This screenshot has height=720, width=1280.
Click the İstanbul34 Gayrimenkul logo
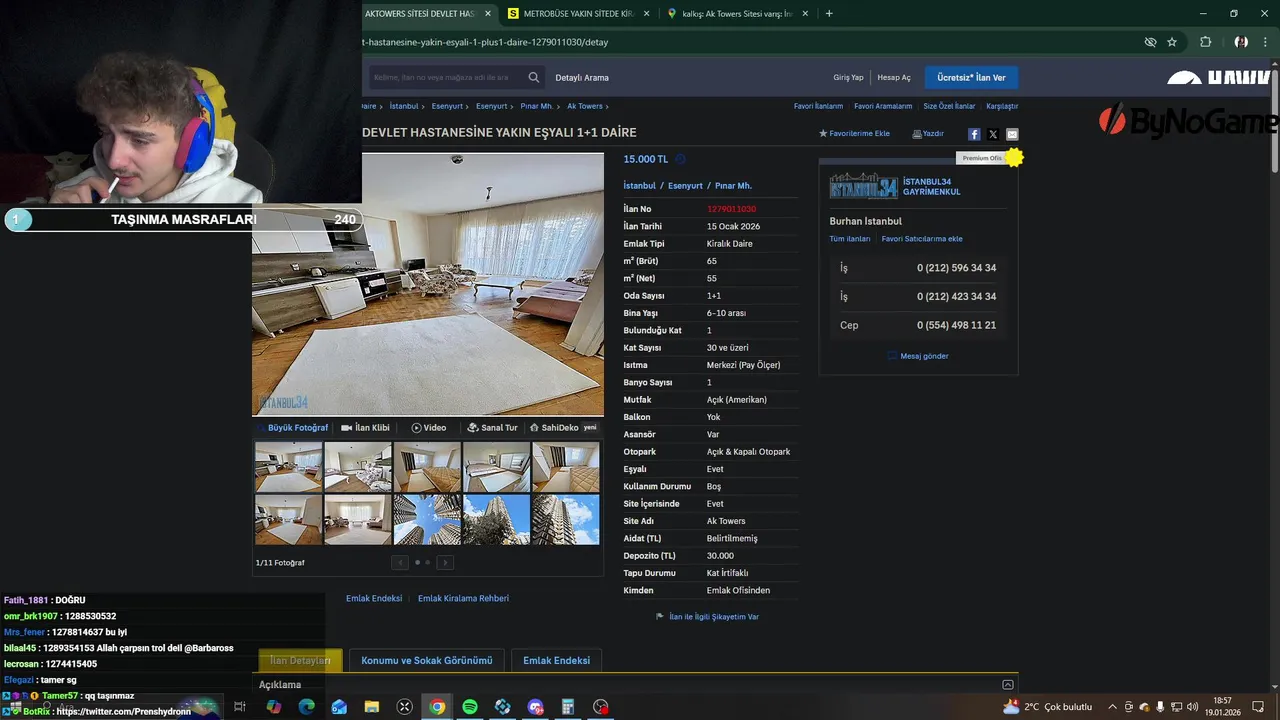(x=863, y=186)
